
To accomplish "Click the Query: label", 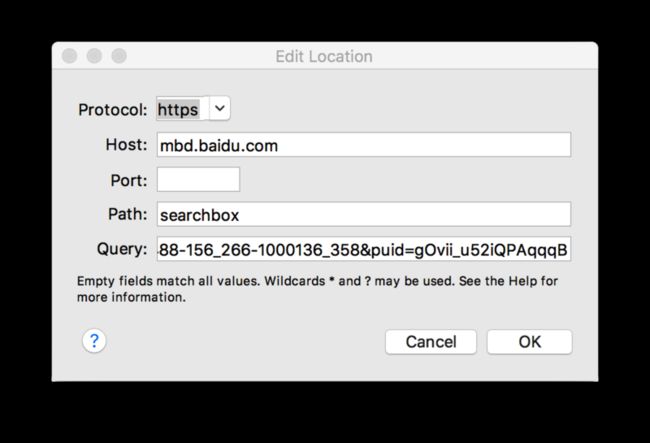I will click(x=122, y=249).
